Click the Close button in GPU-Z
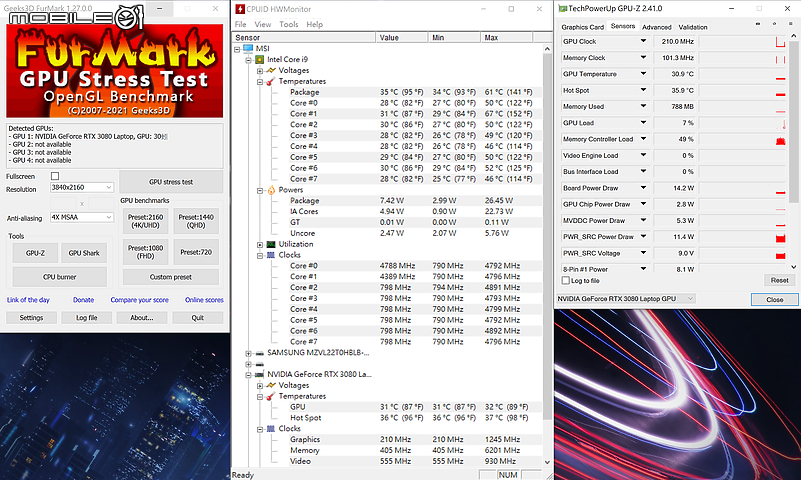 tap(774, 300)
